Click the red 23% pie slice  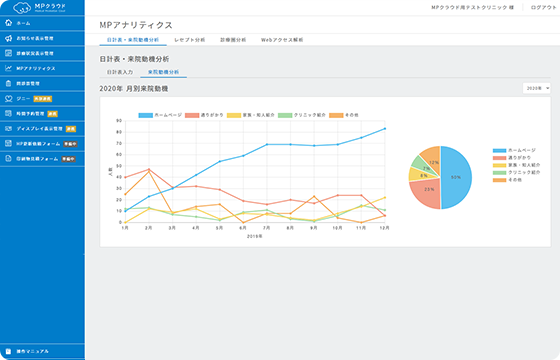pos(427,194)
